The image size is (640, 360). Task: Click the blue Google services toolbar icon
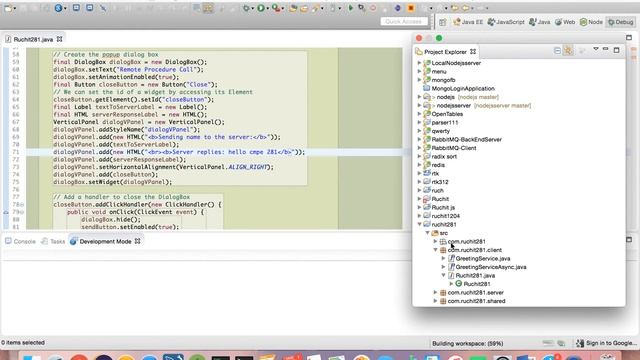[x=58, y=8]
